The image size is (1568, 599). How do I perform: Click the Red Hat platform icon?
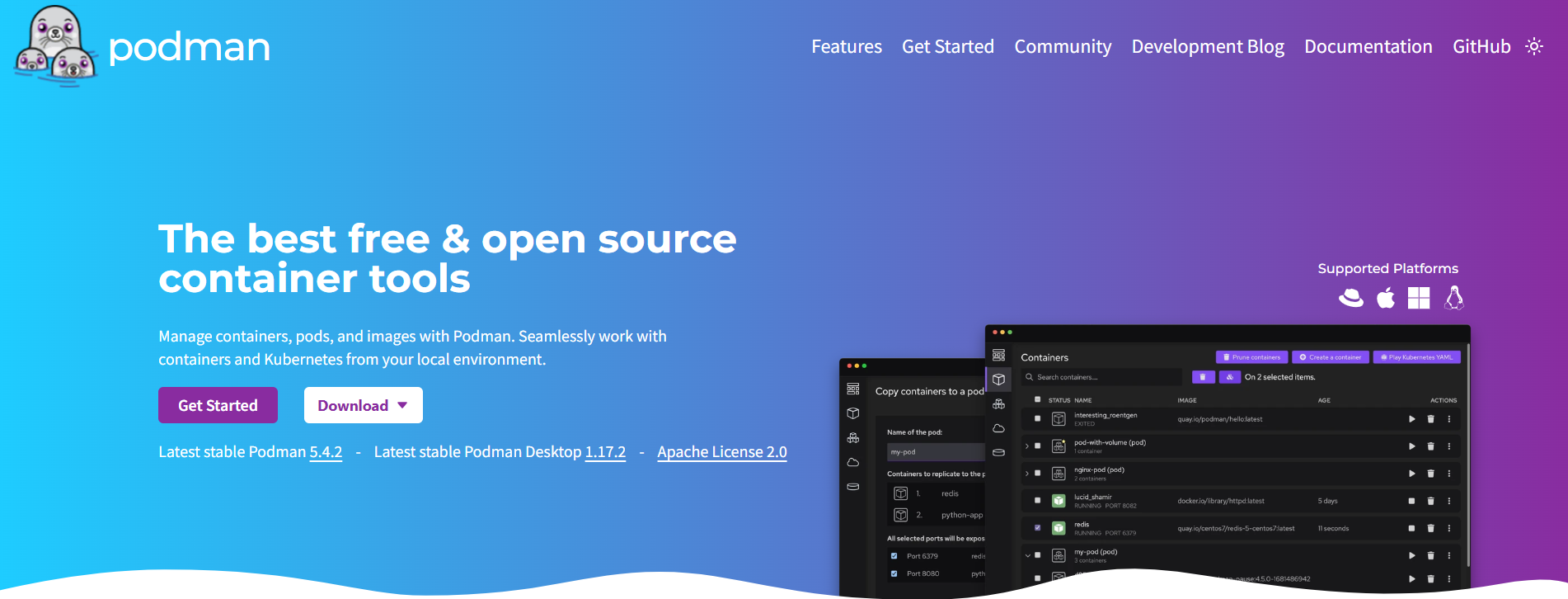(x=1350, y=298)
